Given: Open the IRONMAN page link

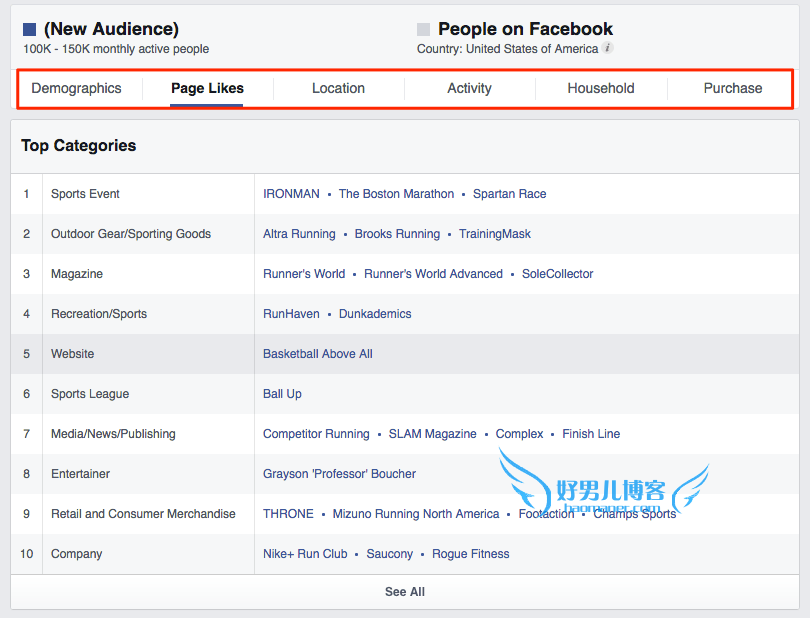Looking at the screenshot, I should [x=291, y=194].
